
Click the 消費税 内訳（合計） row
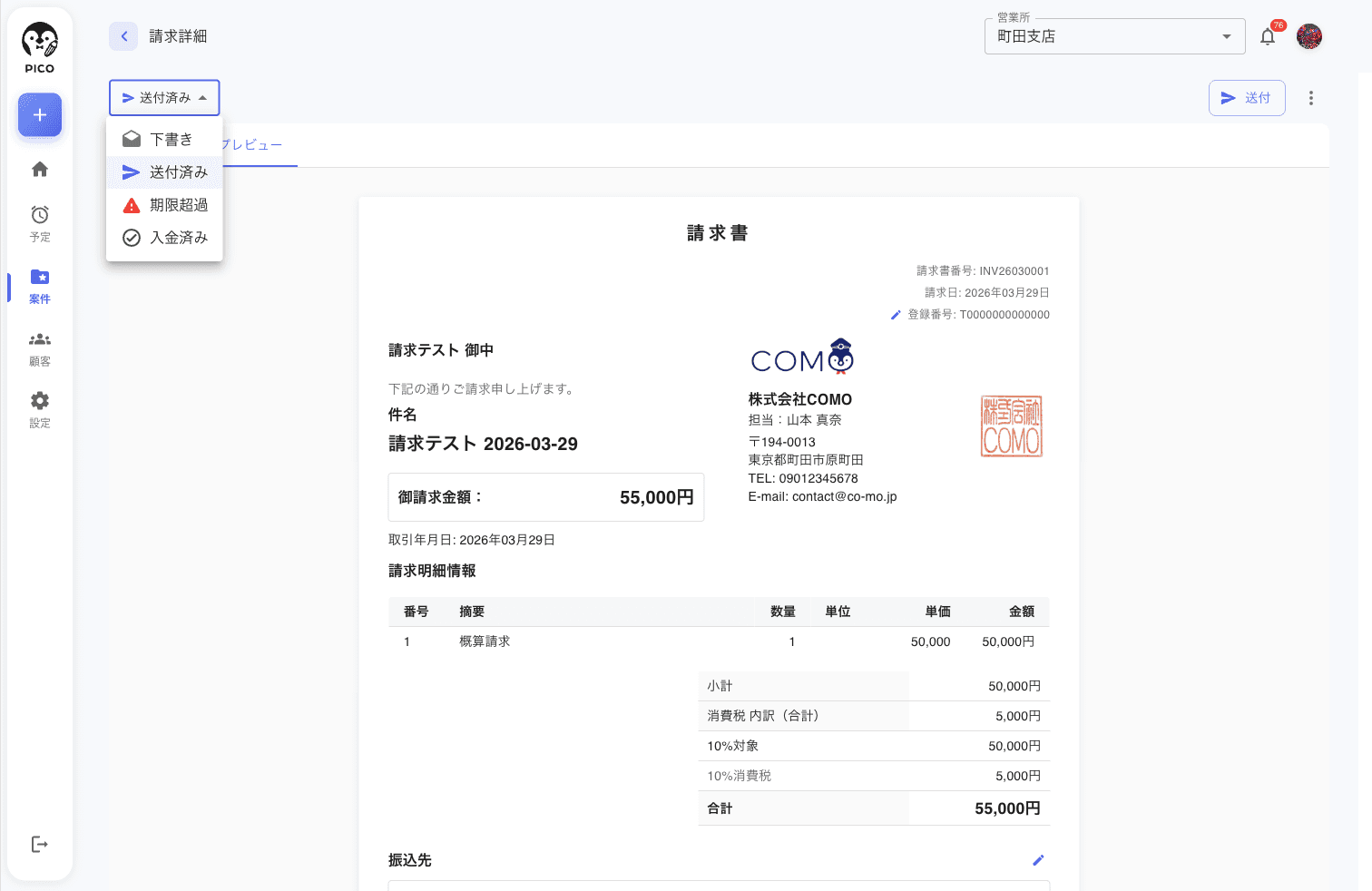tap(874, 716)
